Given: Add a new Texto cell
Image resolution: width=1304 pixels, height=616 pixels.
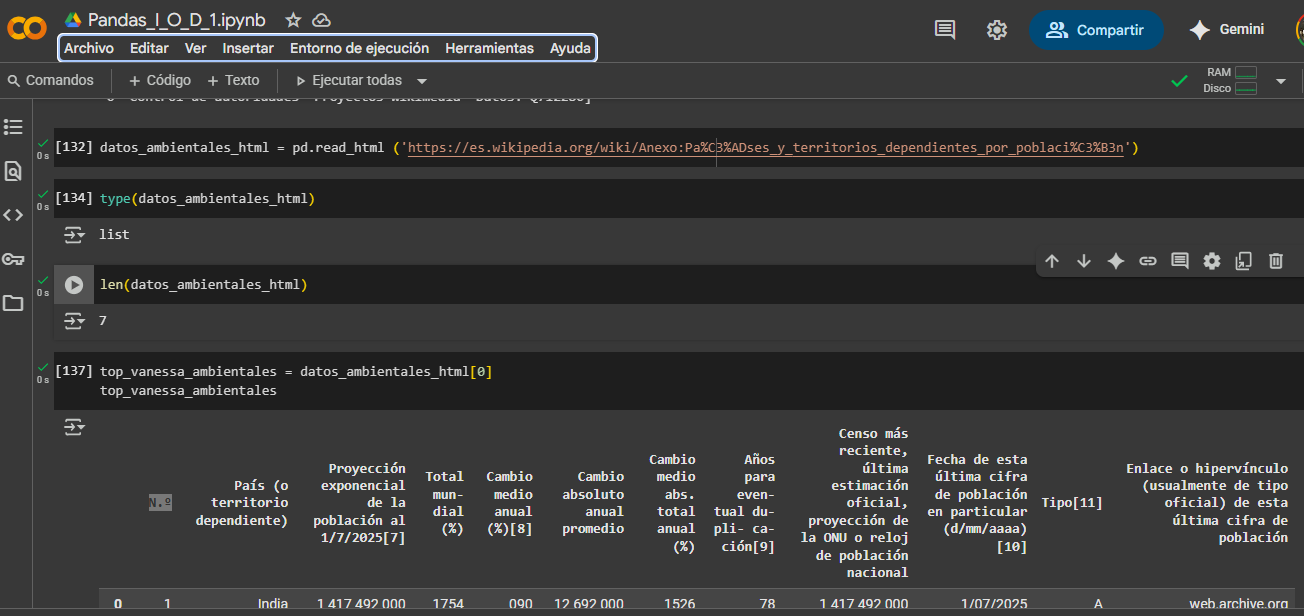Looking at the screenshot, I should (x=233, y=80).
